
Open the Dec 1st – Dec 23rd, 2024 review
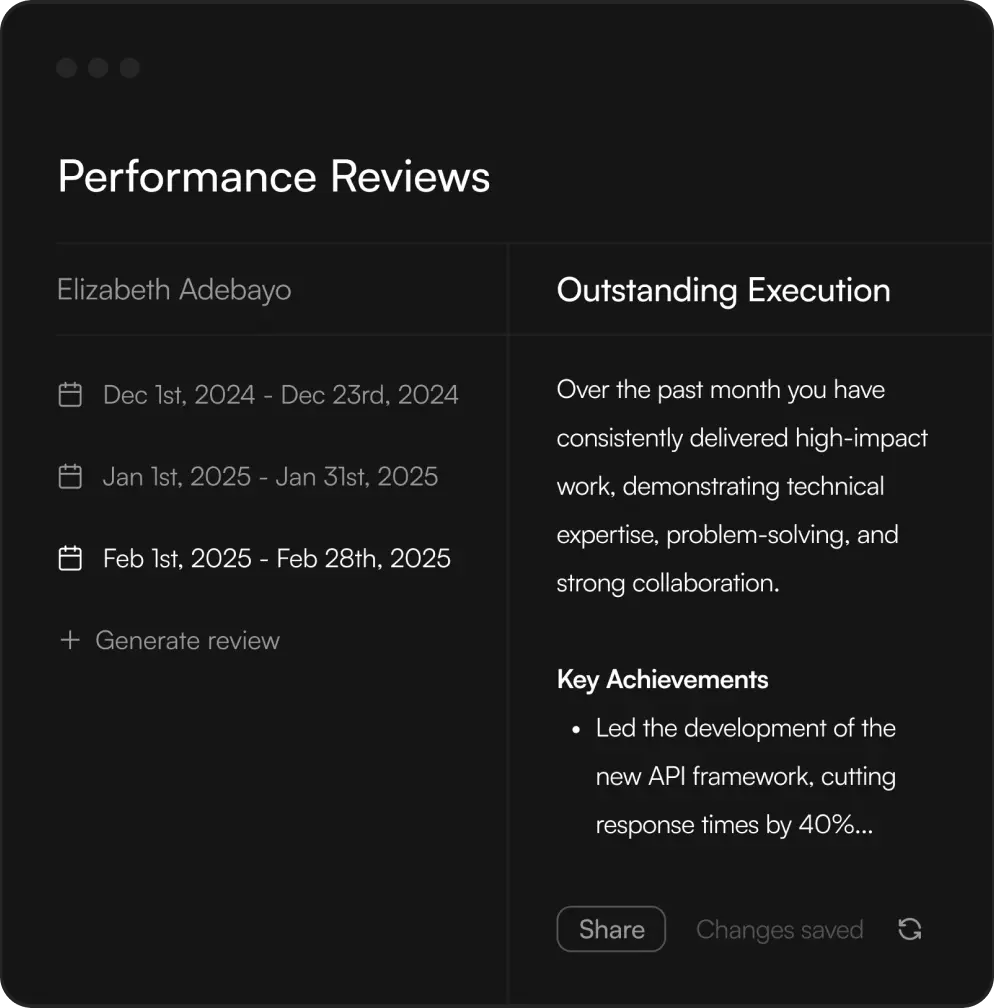pyautogui.click(x=280, y=395)
